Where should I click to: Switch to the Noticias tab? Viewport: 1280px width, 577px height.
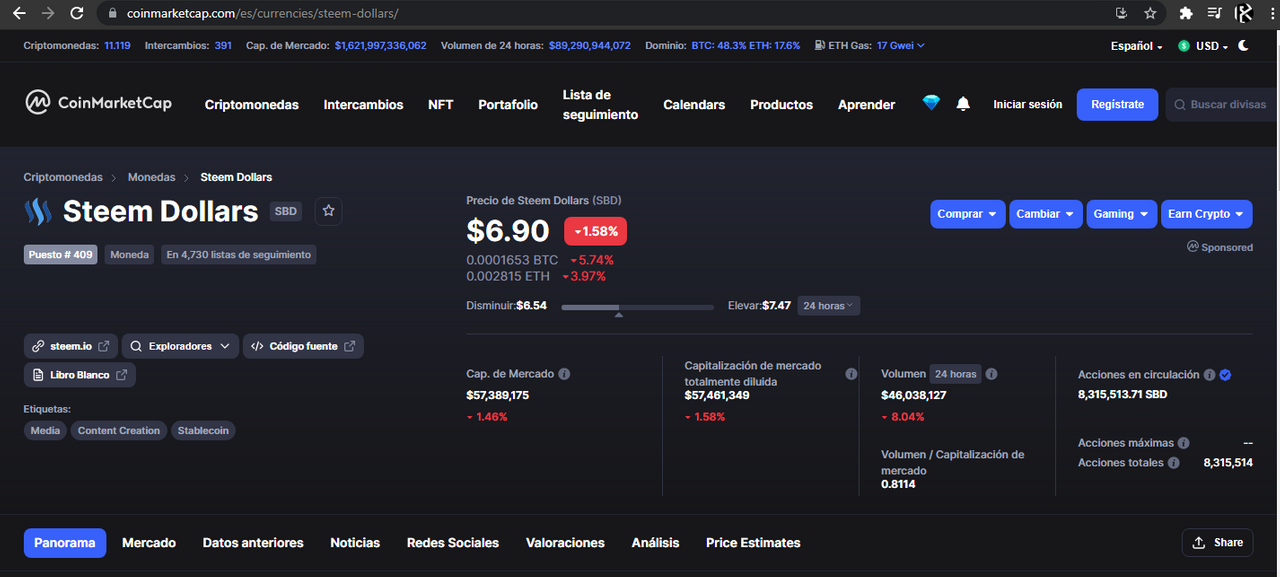355,543
